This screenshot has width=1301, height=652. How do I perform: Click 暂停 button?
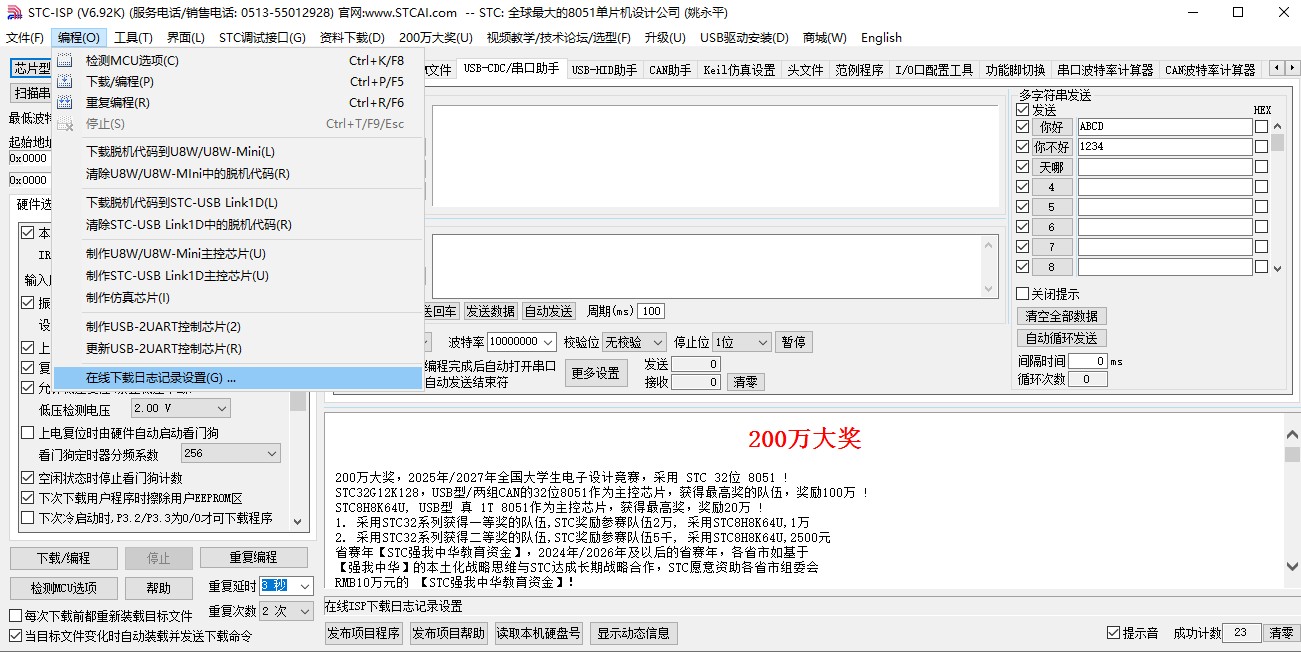click(x=793, y=342)
